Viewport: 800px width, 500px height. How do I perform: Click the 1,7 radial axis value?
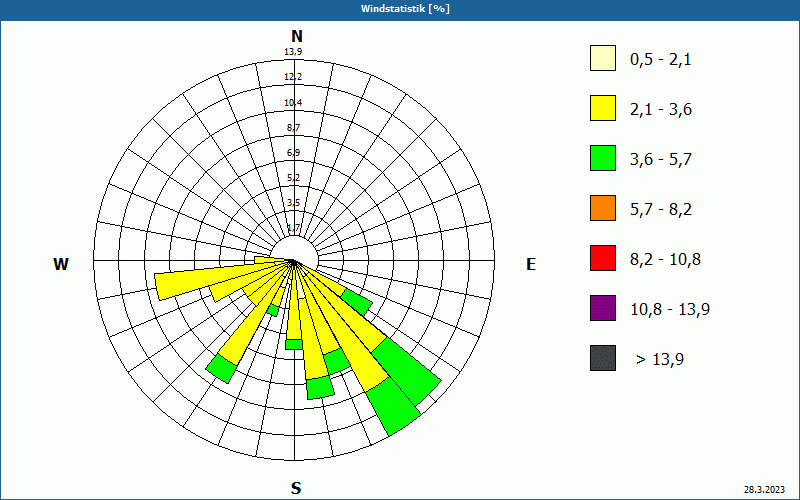click(x=293, y=228)
